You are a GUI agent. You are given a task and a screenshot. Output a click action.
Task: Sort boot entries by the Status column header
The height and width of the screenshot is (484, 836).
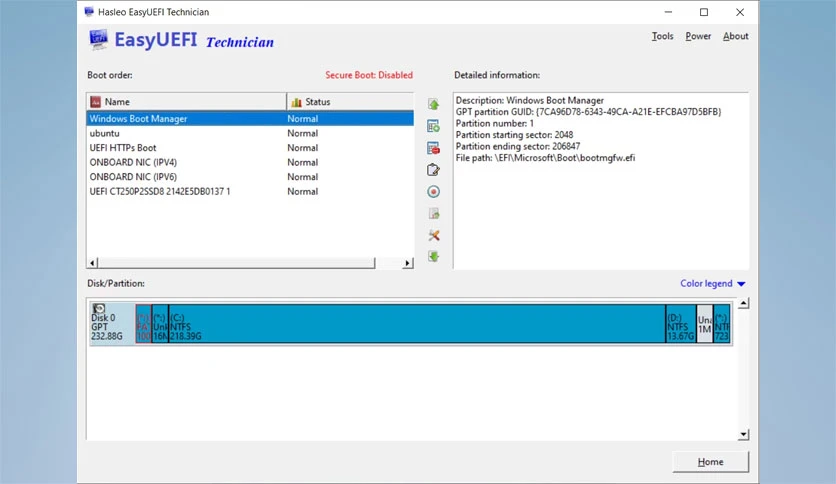coord(350,102)
